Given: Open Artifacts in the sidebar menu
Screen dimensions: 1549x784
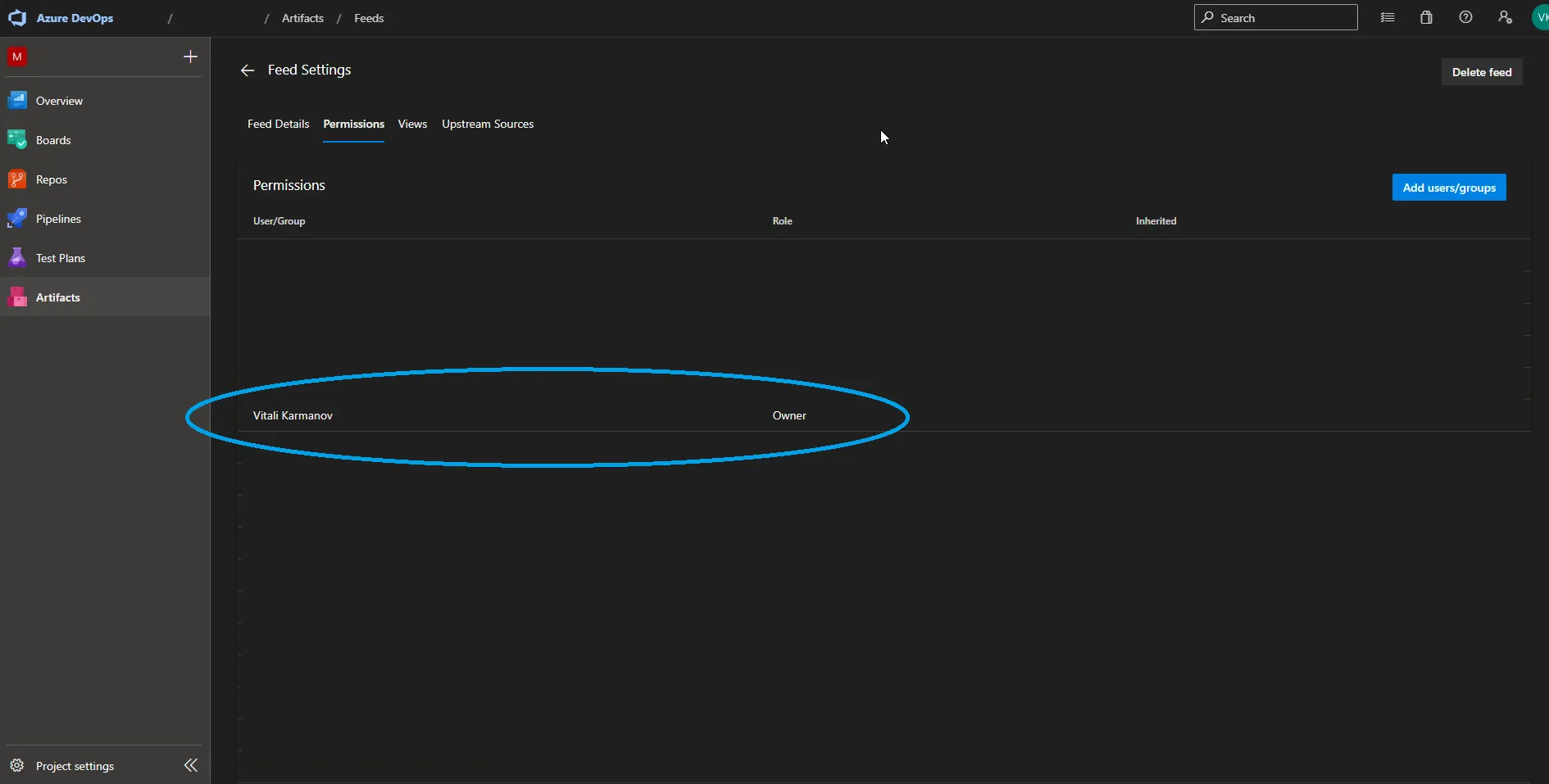Looking at the screenshot, I should click(x=105, y=297).
